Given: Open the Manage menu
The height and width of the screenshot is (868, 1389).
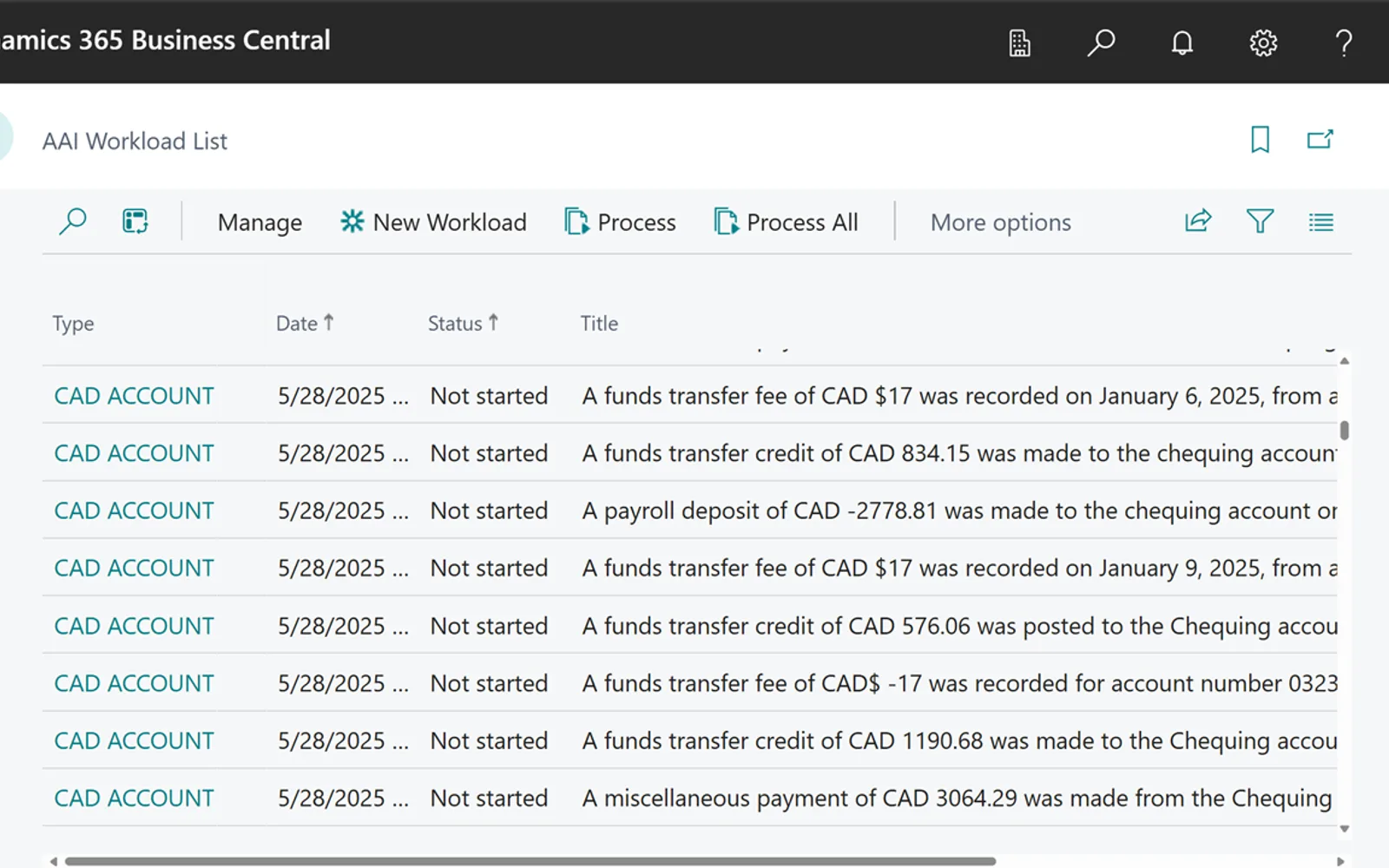Looking at the screenshot, I should tap(260, 222).
